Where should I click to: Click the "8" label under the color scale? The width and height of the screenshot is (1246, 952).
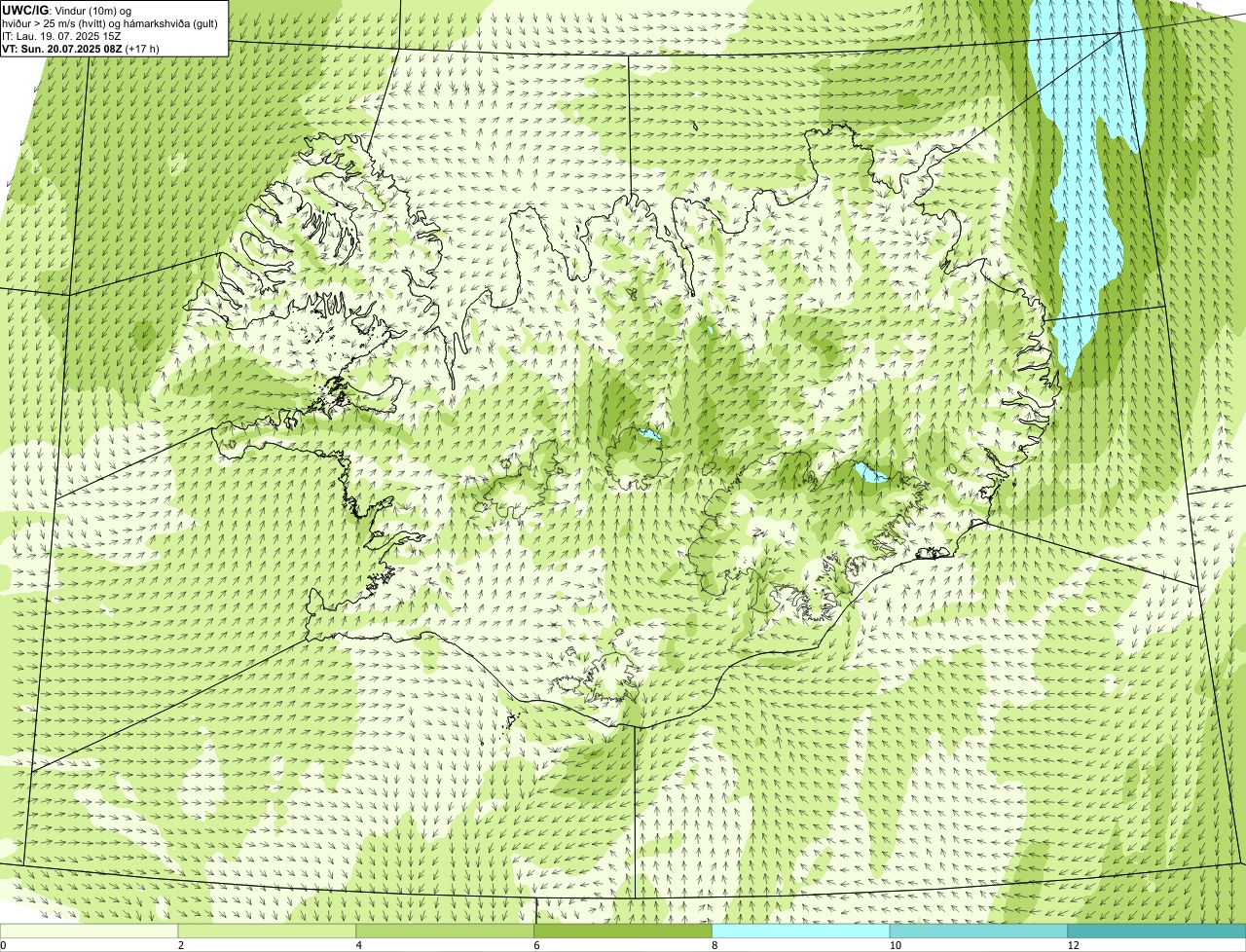715,945
